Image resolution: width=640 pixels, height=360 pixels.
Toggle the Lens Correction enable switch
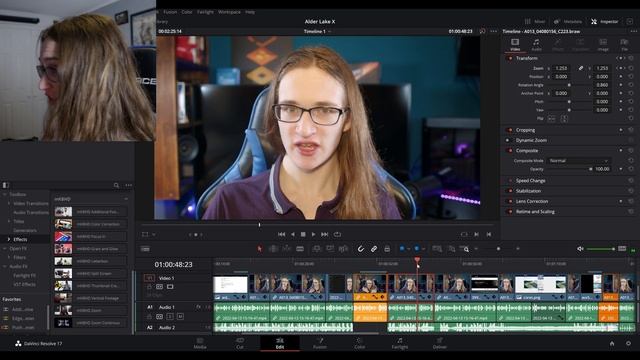coord(510,201)
